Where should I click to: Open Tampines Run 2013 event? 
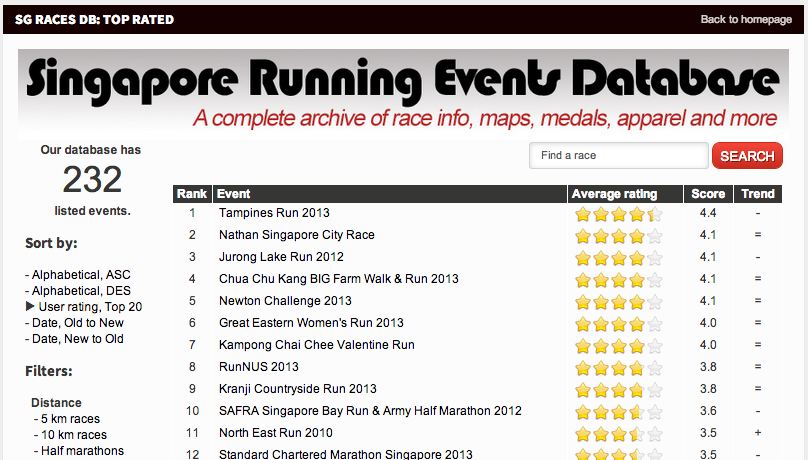274,213
